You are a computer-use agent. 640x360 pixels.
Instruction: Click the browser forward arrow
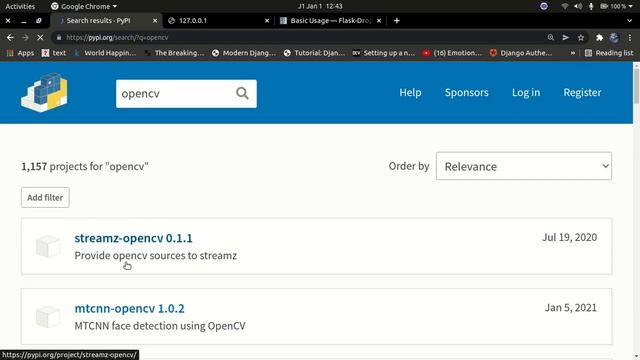click(25, 38)
